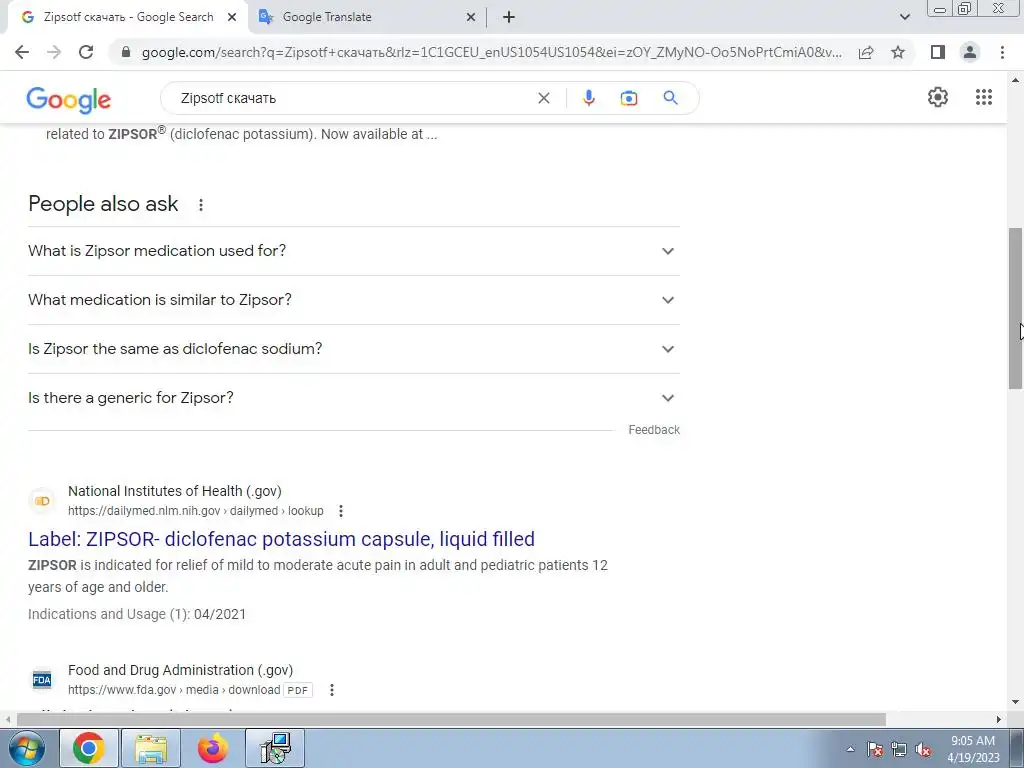Image resolution: width=1024 pixels, height=768 pixels.
Task: Start a voice search with microphone
Action: 588,98
